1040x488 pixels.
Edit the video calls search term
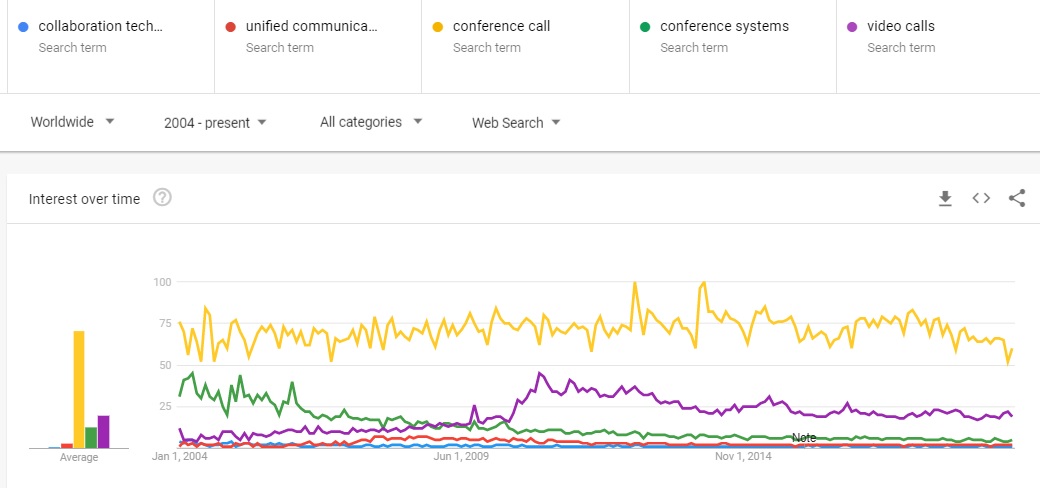(x=901, y=27)
